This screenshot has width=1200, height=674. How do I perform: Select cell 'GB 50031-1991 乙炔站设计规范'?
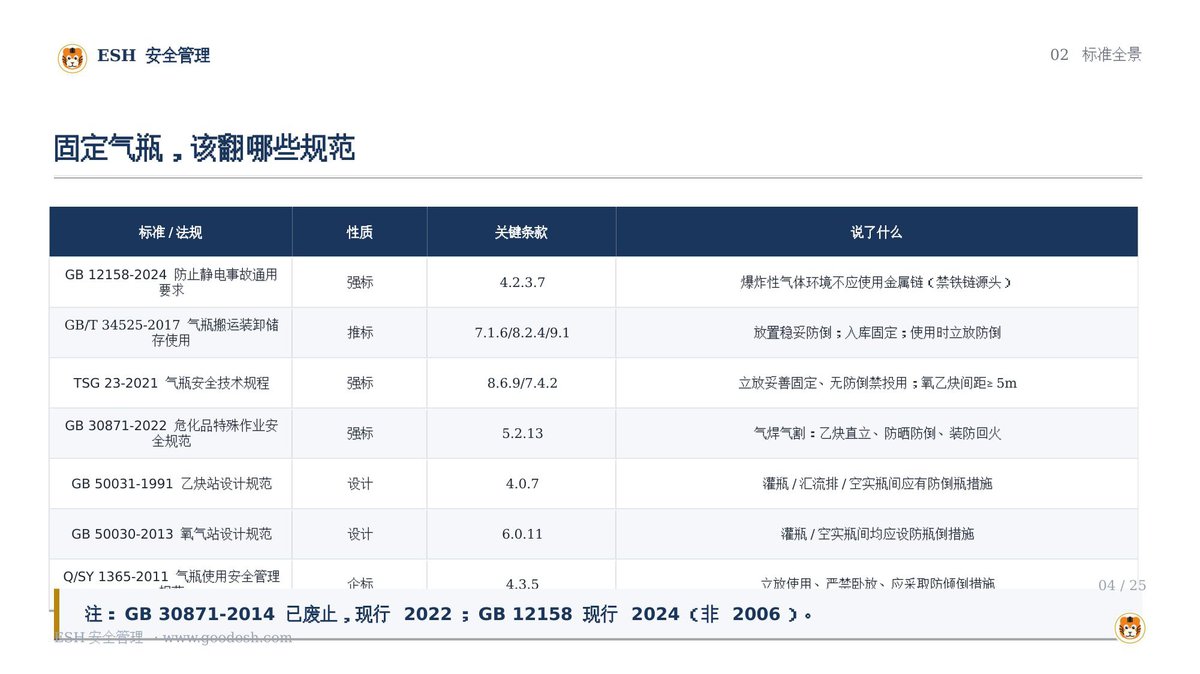[x=171, y=484]
